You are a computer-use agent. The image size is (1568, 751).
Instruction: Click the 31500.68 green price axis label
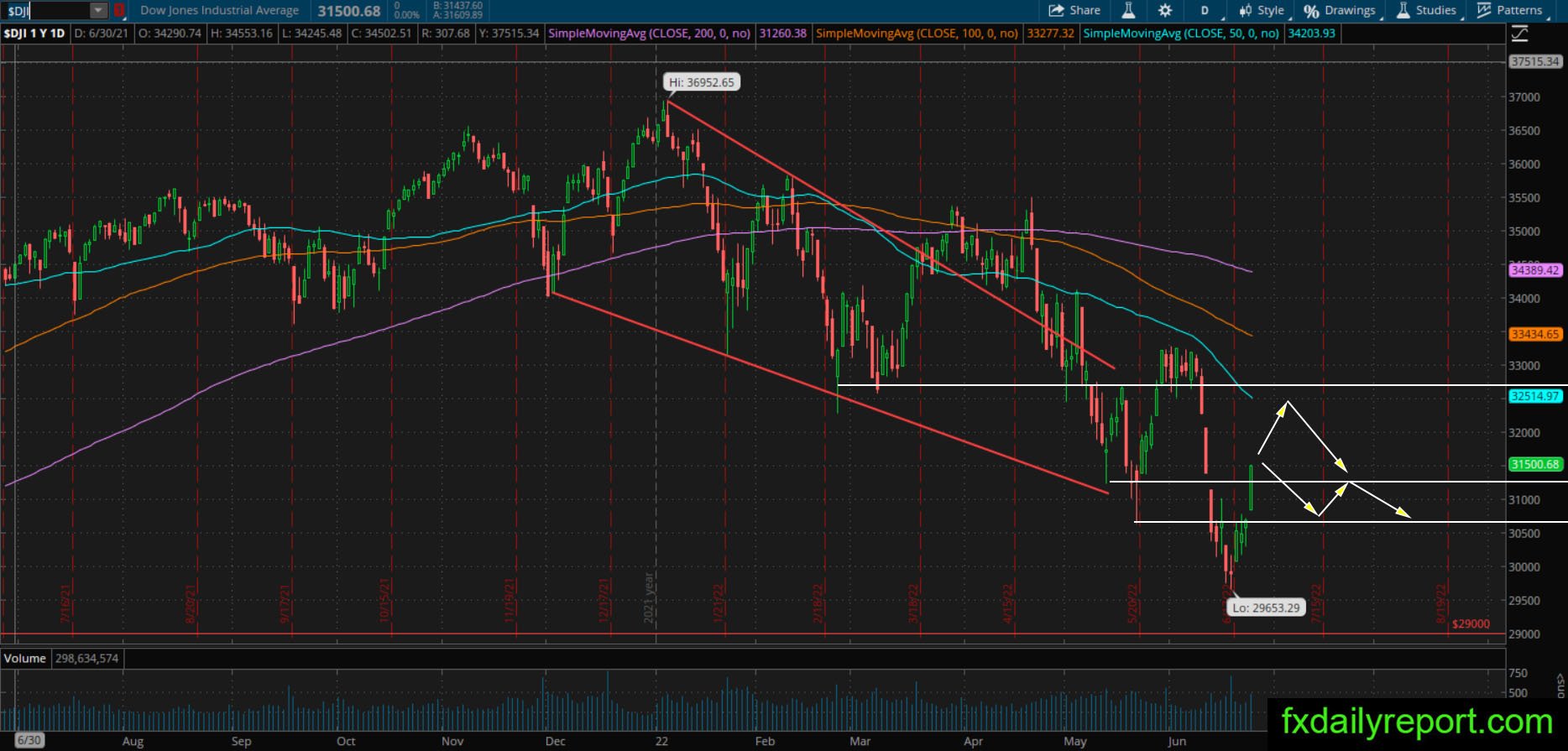click(x=1535, y=464)
